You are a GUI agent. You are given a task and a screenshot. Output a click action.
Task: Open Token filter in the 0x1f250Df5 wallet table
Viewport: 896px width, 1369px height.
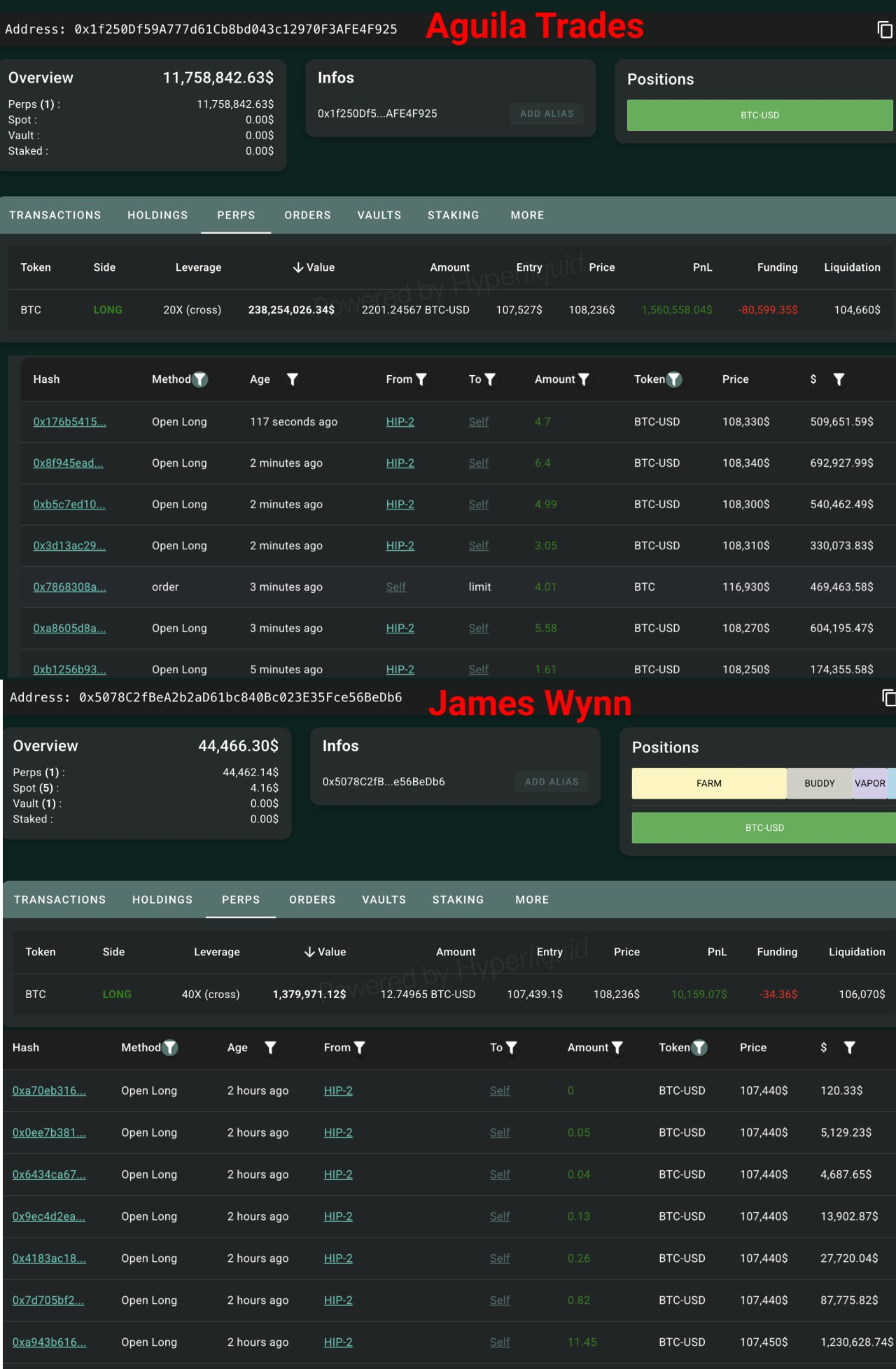[x=674, y=379]
